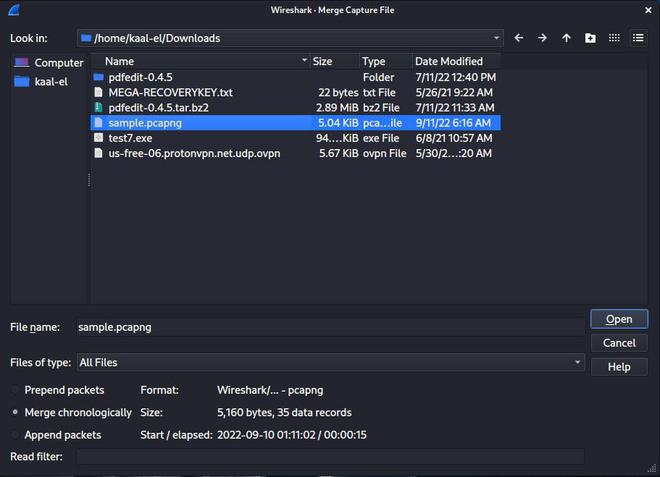The width and height of the screenshot is (660, 477).
Task: Select the test7.exe file name
Action: coord(130,138)
